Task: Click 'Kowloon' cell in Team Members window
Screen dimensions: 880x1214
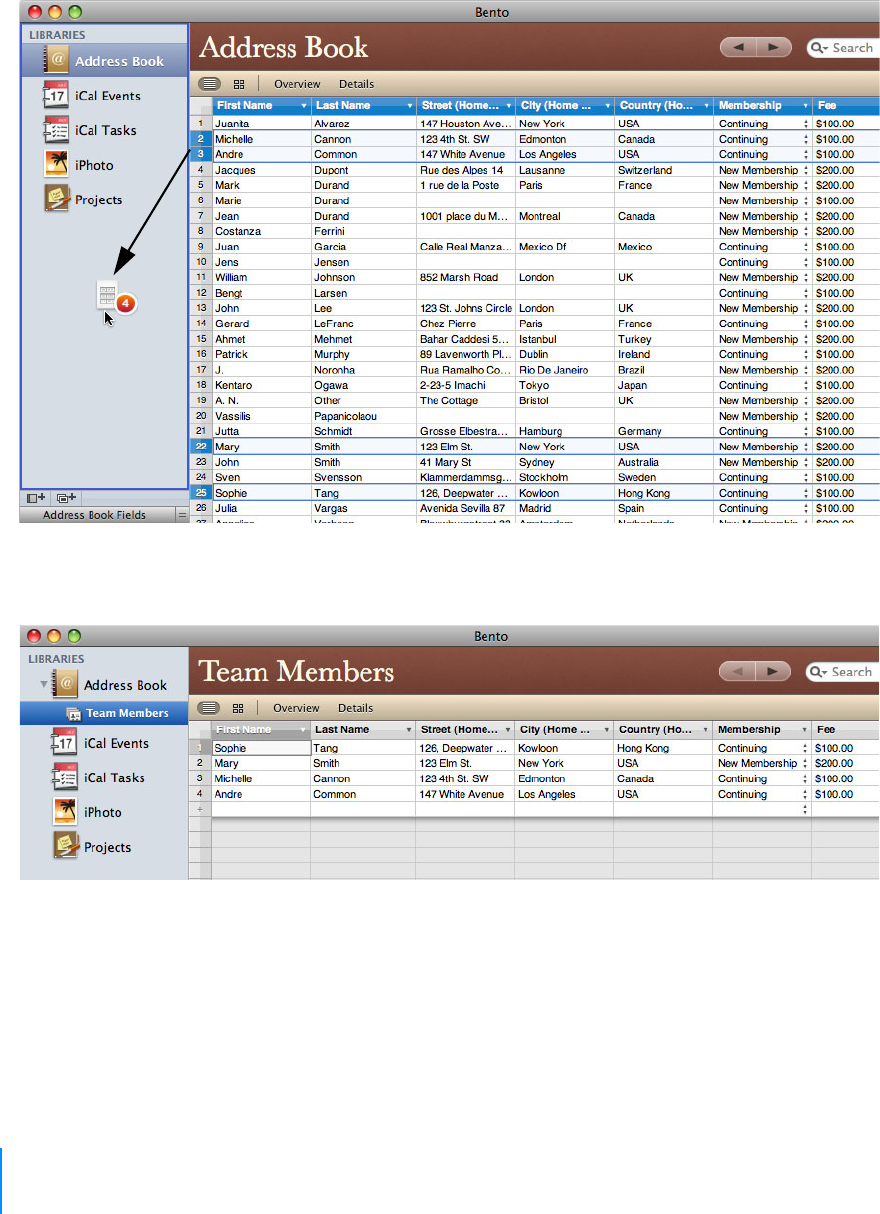Action: [564, 748]
